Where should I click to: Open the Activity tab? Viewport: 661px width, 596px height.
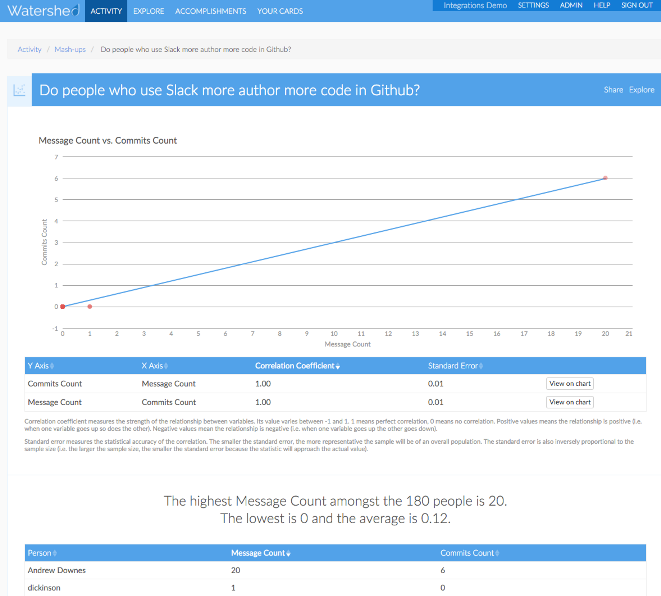point(106,11)
